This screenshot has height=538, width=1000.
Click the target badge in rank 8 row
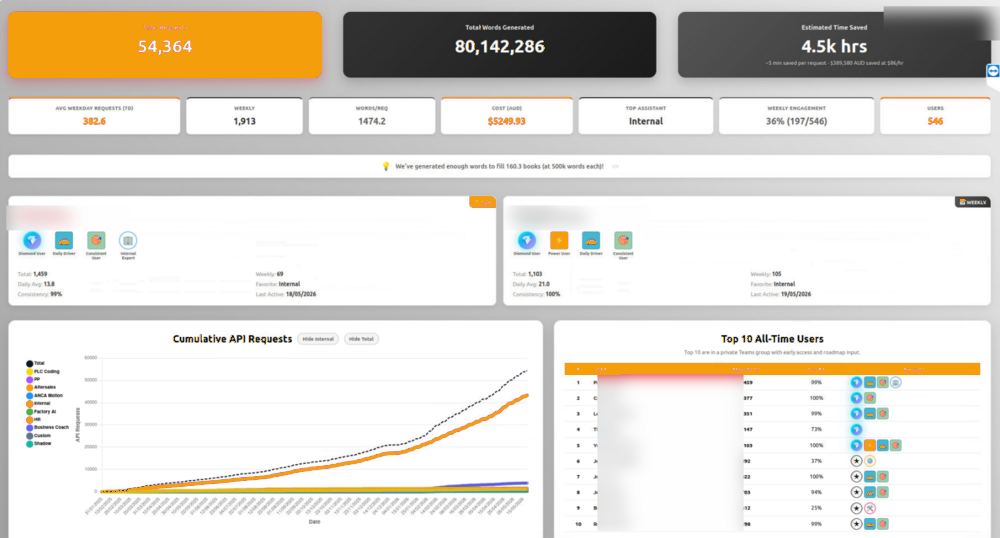pyautogui.click(x=883, y=492)
